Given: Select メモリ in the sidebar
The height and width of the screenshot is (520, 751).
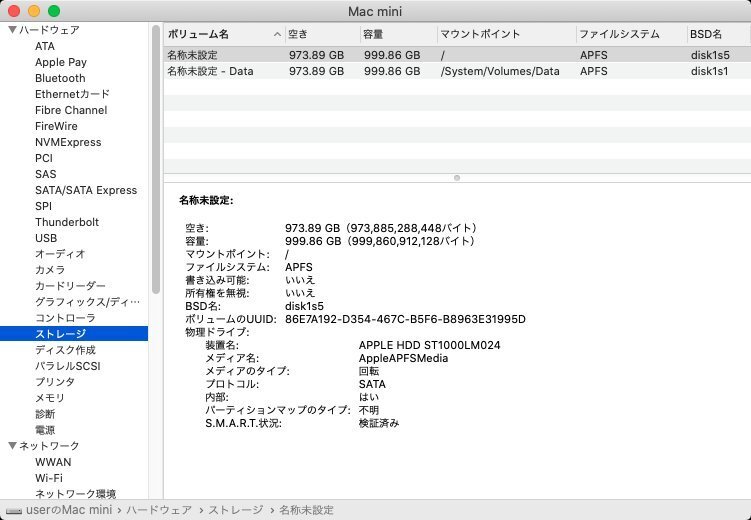Looking at the screenshot, I should pos(50,398).
